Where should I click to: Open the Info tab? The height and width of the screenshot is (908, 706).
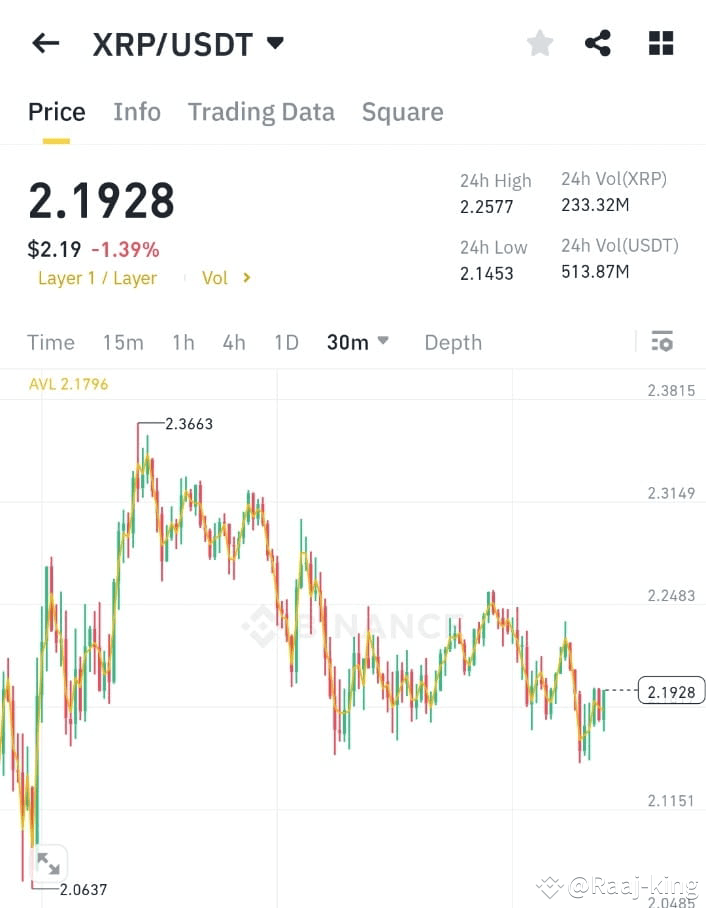point(136,111)
